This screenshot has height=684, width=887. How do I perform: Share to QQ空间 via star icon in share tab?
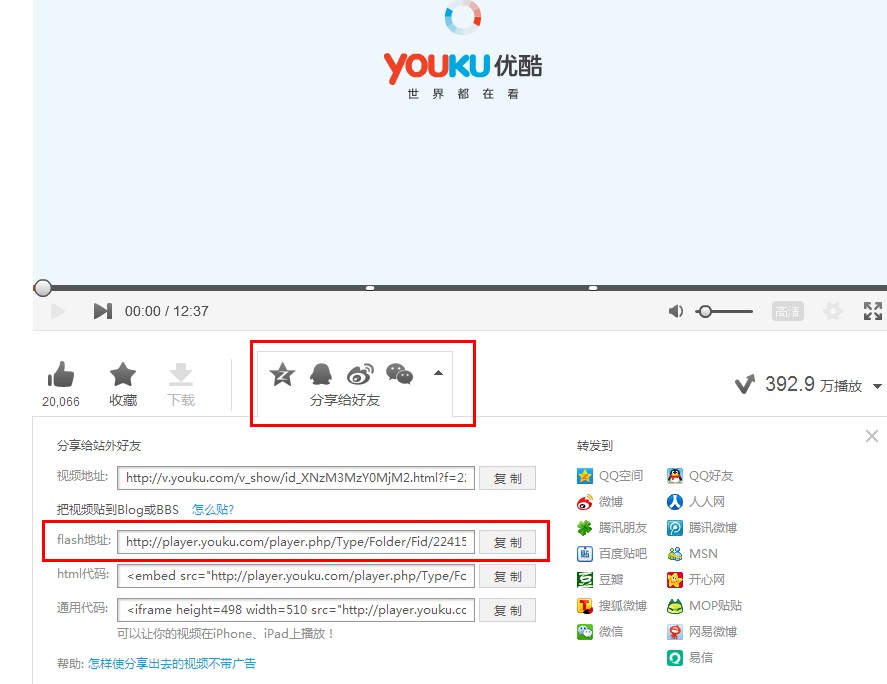pos(282,374)
